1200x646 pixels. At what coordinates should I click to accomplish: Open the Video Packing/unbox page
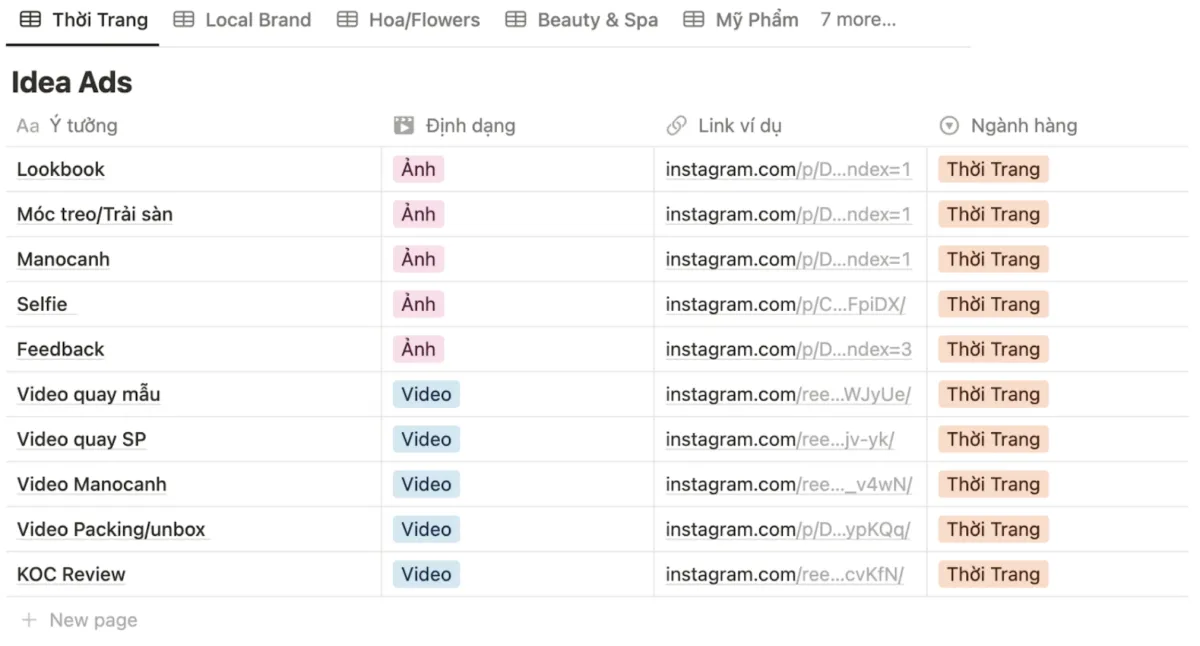(x=112, y=529)
